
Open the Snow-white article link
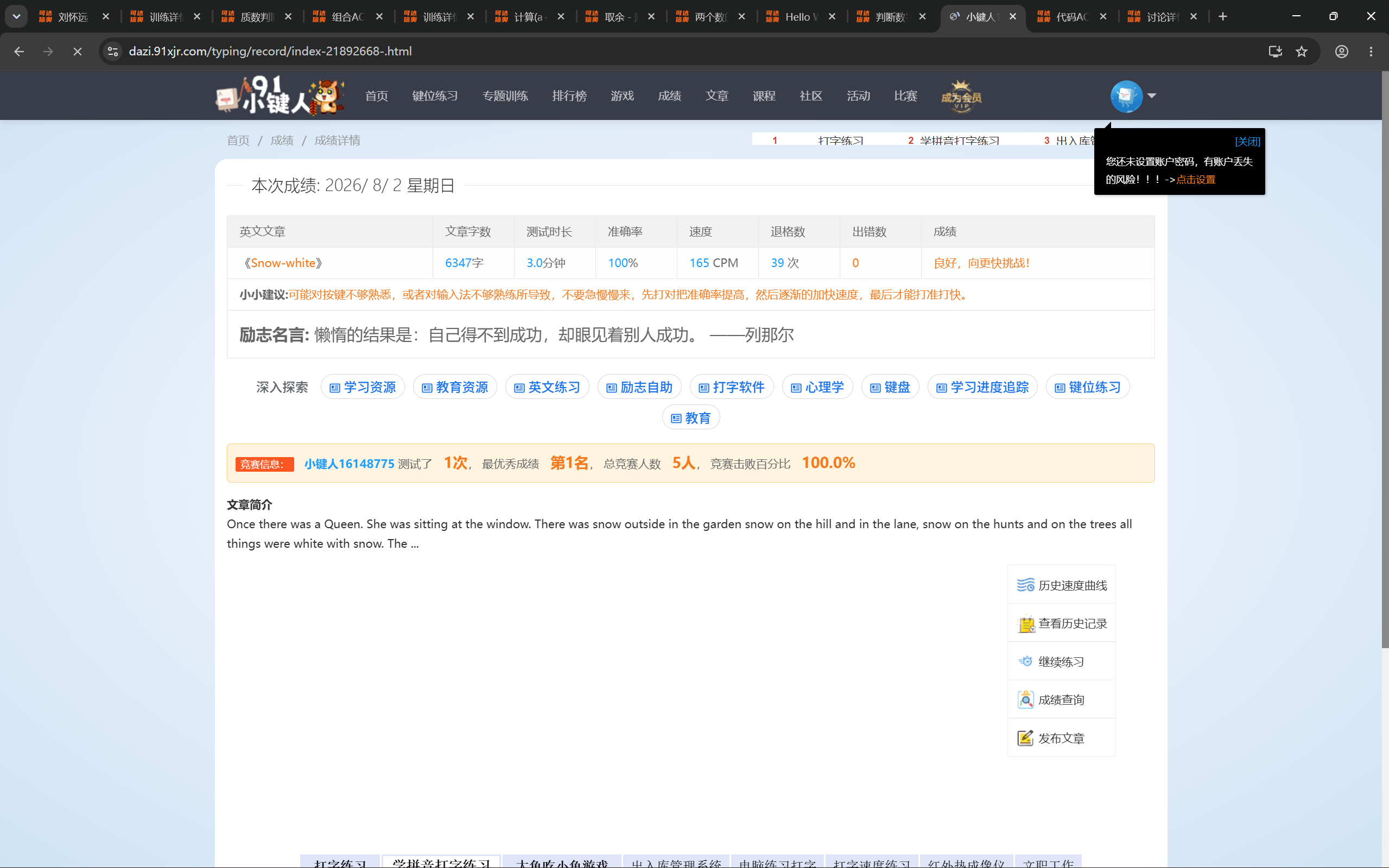283,263
